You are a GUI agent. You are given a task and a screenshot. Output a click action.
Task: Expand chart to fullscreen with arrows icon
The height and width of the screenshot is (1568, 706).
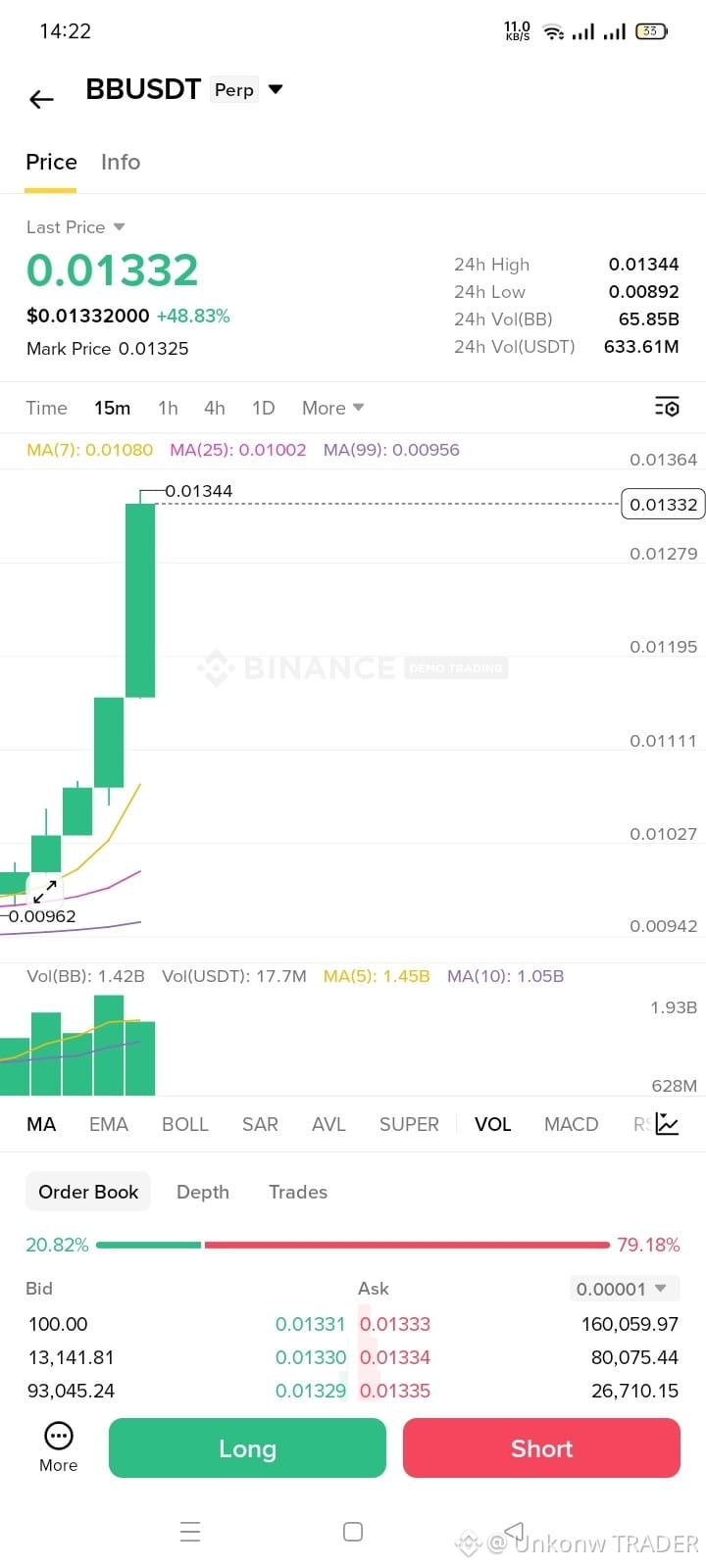point(45,891)
